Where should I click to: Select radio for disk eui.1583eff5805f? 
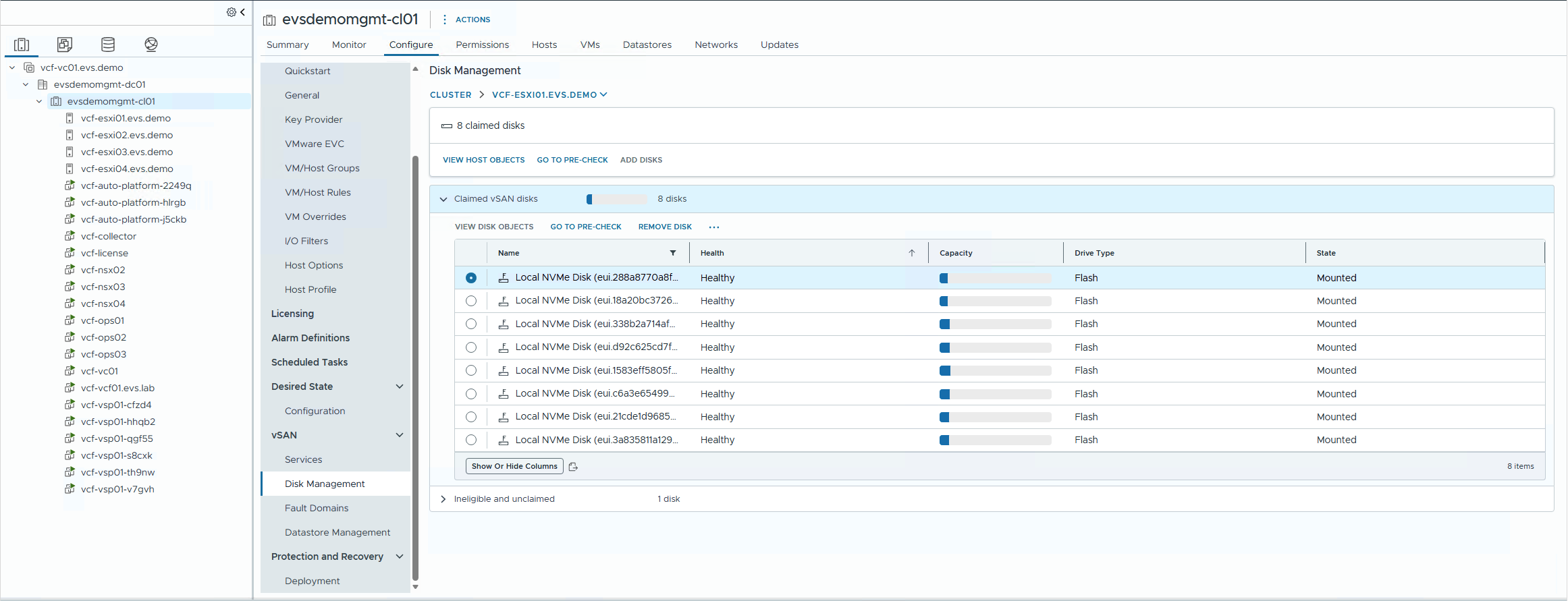click(x=471, y=370)
